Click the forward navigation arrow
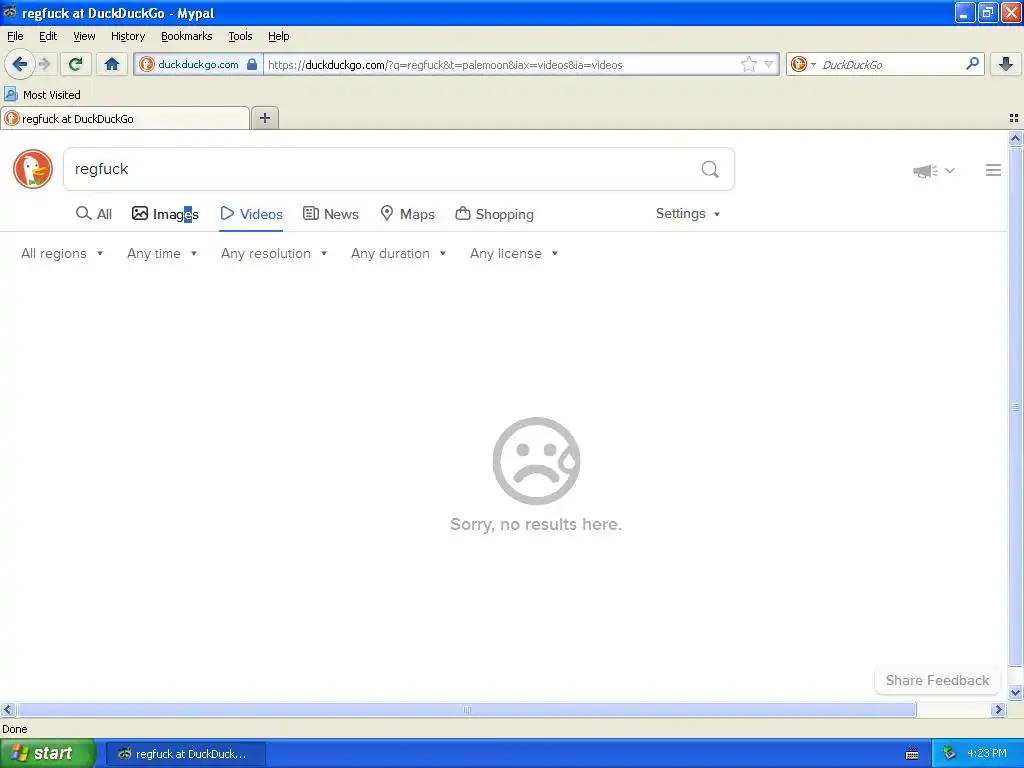This screenshot has width=1024, height=768. (45, 64)
